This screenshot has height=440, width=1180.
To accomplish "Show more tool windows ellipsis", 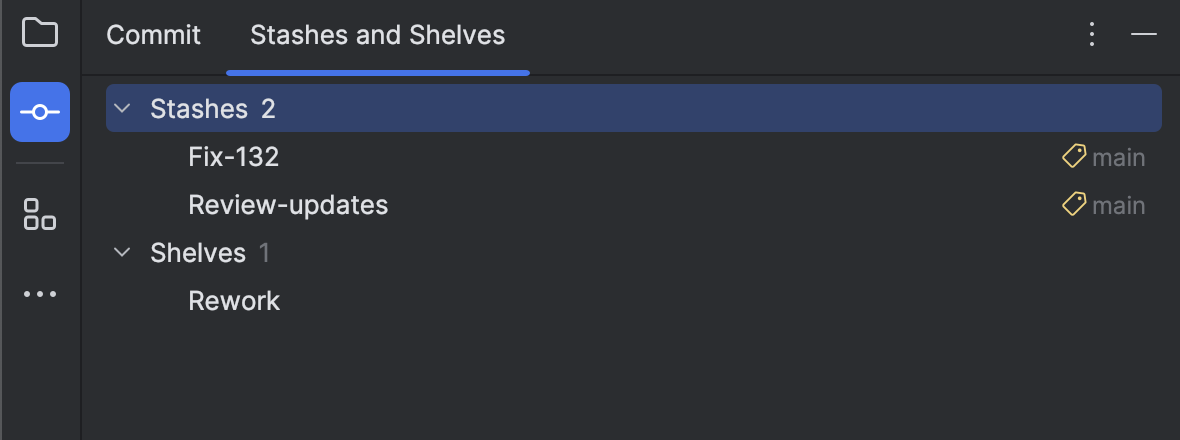I will (x=40, y=294).
